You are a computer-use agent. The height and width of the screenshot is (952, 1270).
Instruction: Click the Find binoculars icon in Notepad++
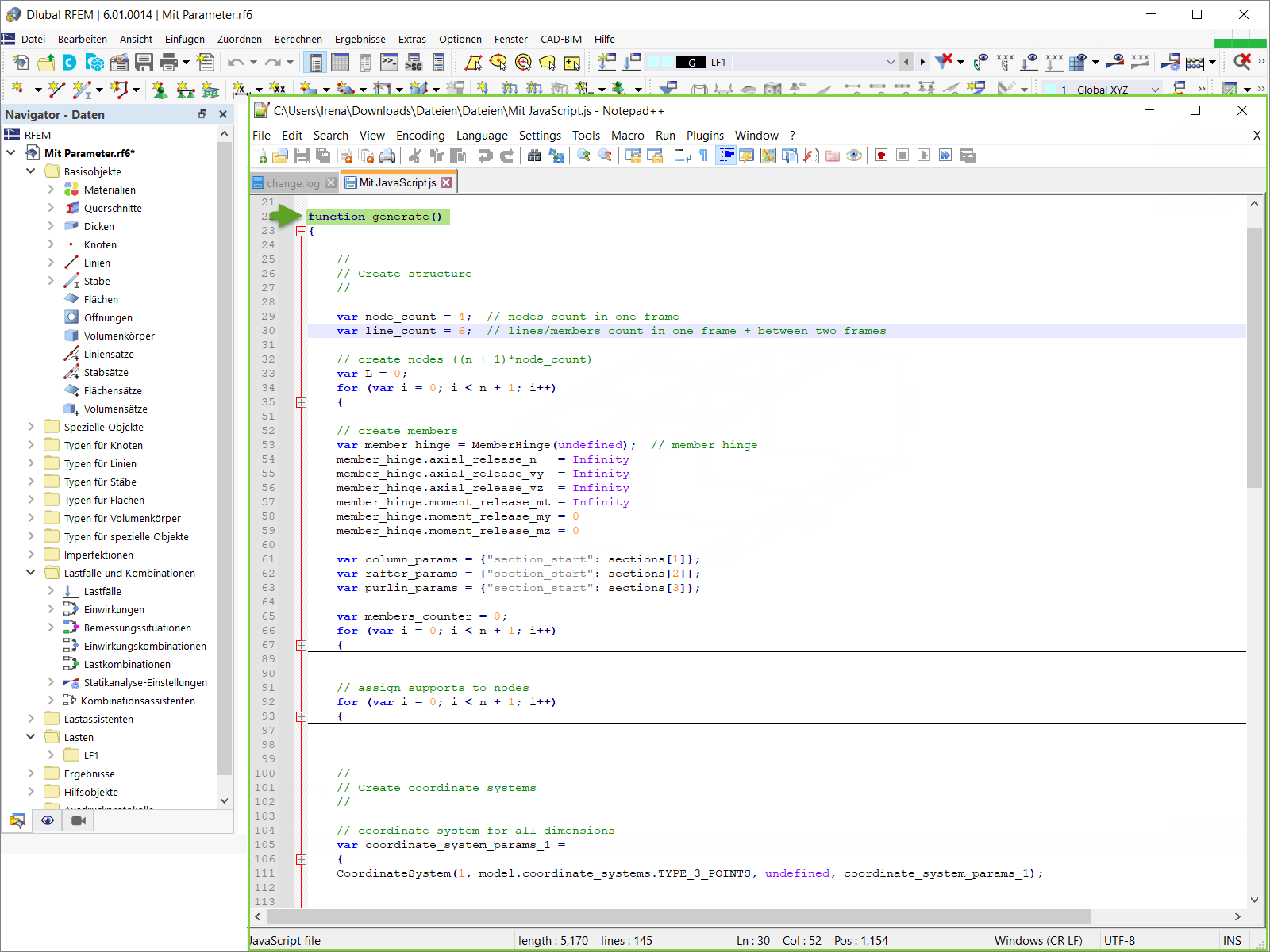pos(534,155)
